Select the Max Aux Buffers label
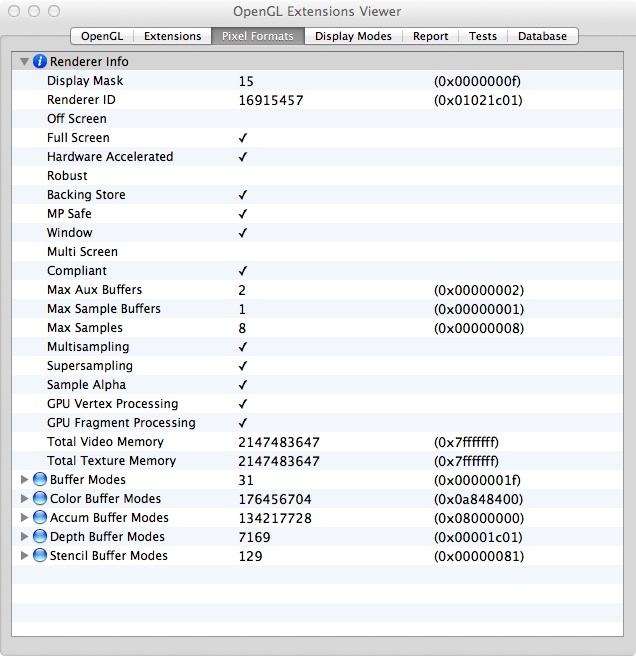Viewport: 636px width, 656px height. [95, 290]
